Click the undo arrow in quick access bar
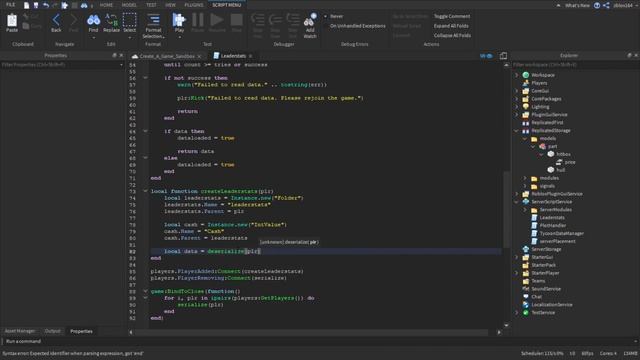Image resolution: width=640 pixels, height=360 pixels. click(46, 5)
